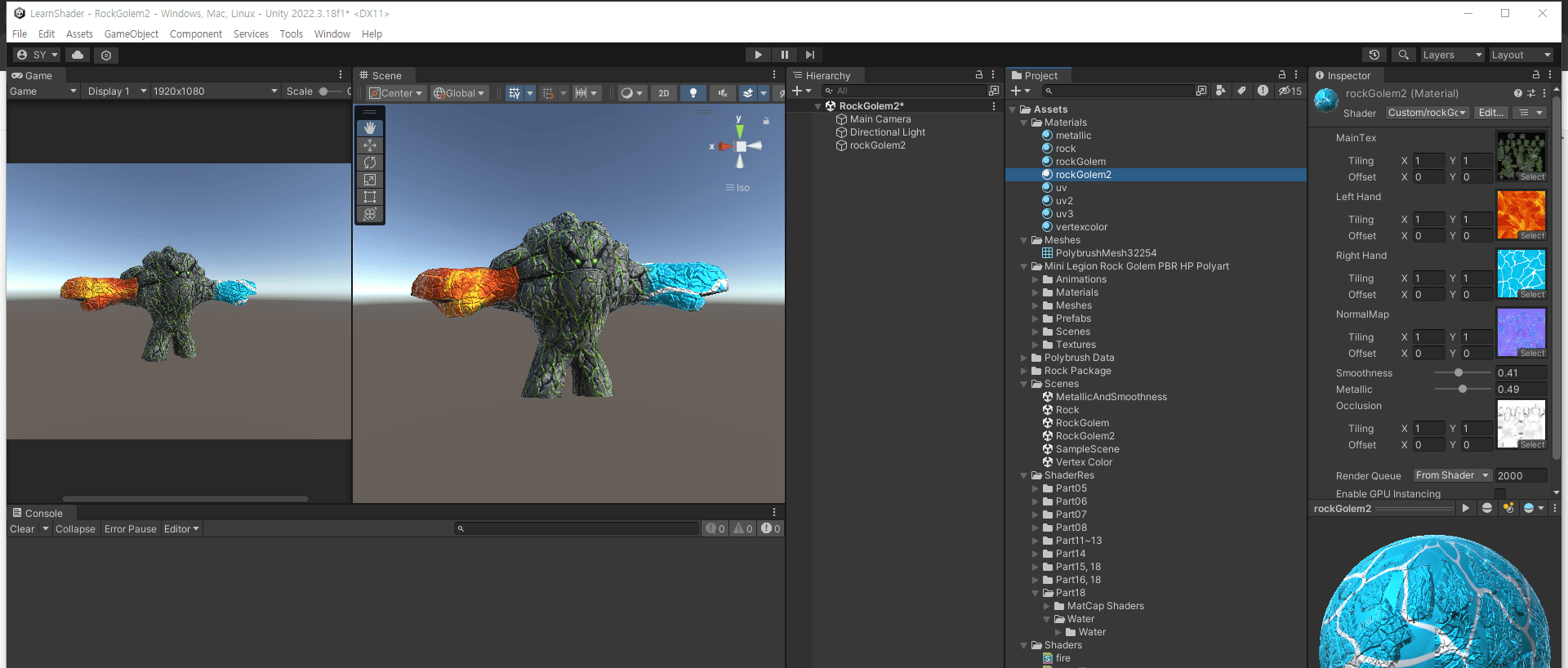The width and height of the screenshot is (1568, 668).
Task: Open search-by-label filter in Project panel
Action: 1241,91
